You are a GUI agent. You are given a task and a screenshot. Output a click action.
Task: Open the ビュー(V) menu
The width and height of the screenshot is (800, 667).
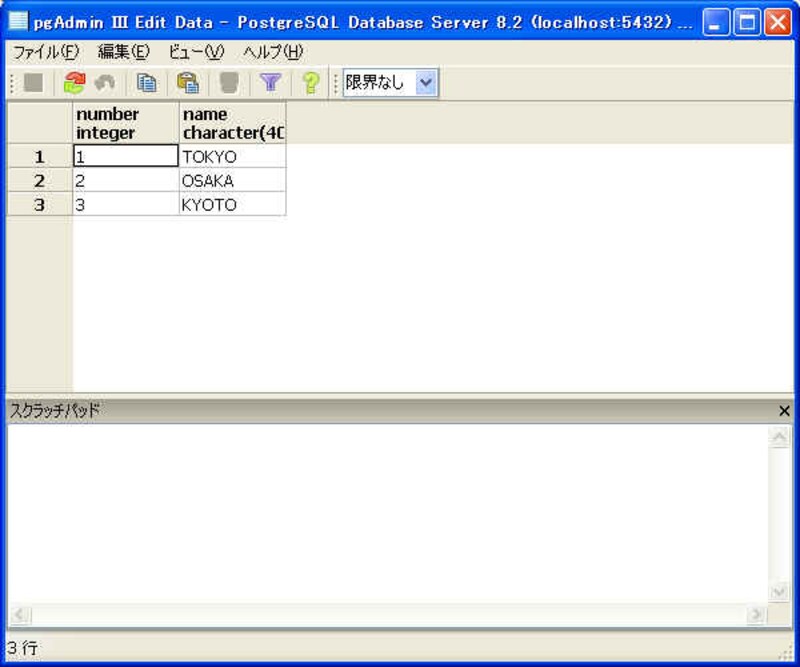[x=196, y=52]
